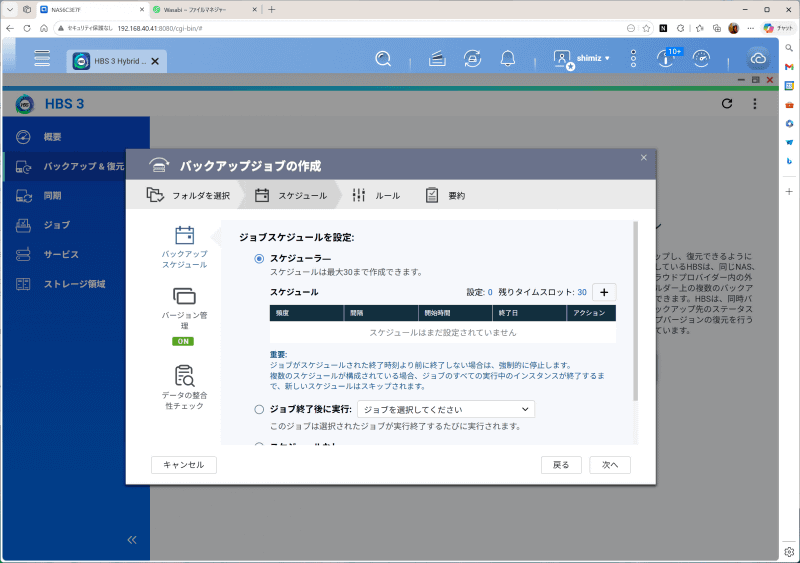800x563 pixels.
Task: Click the browser back arrow
Action: 10,29
